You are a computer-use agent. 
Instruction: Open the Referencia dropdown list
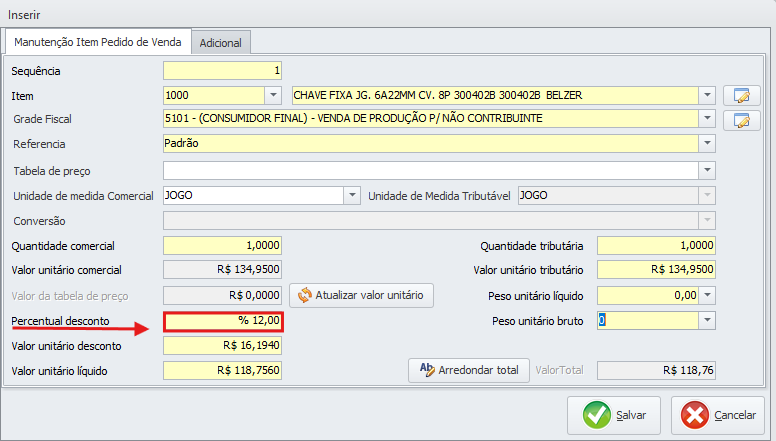click(708, 144)
